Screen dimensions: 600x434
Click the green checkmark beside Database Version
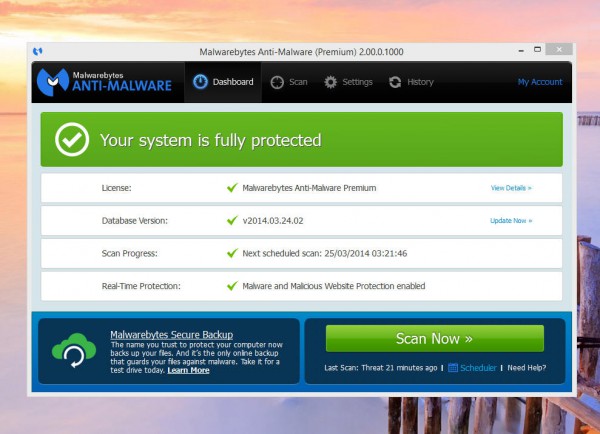232,220
